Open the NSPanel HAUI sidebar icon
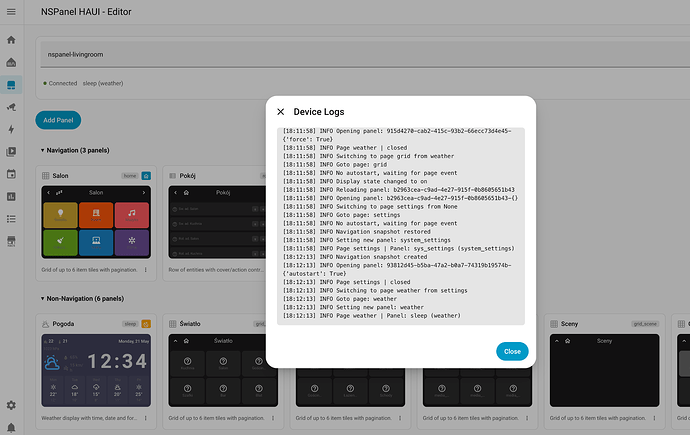 click(x=11, y=85)
